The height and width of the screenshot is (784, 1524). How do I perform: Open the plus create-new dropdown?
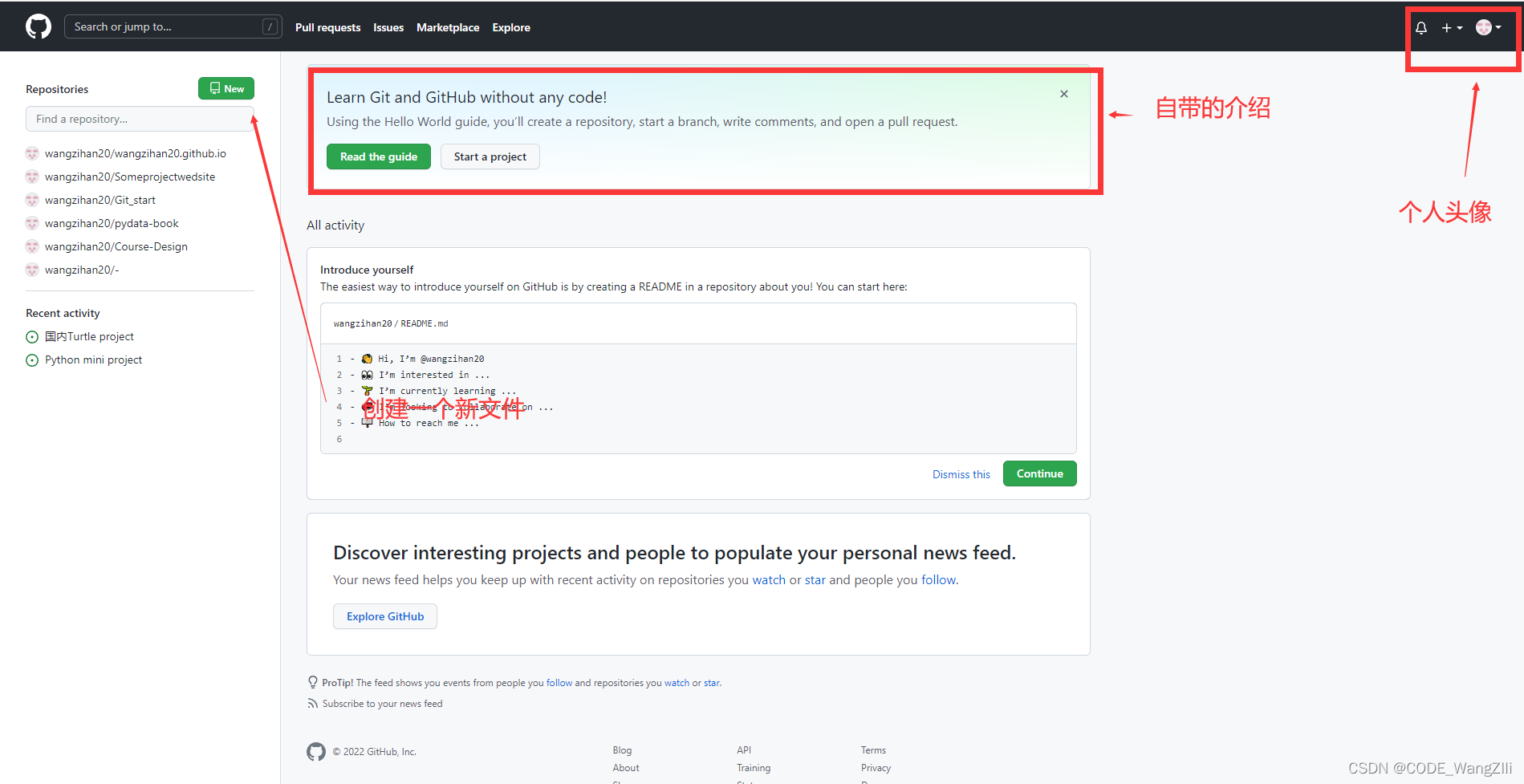[x=1452, y=27]
